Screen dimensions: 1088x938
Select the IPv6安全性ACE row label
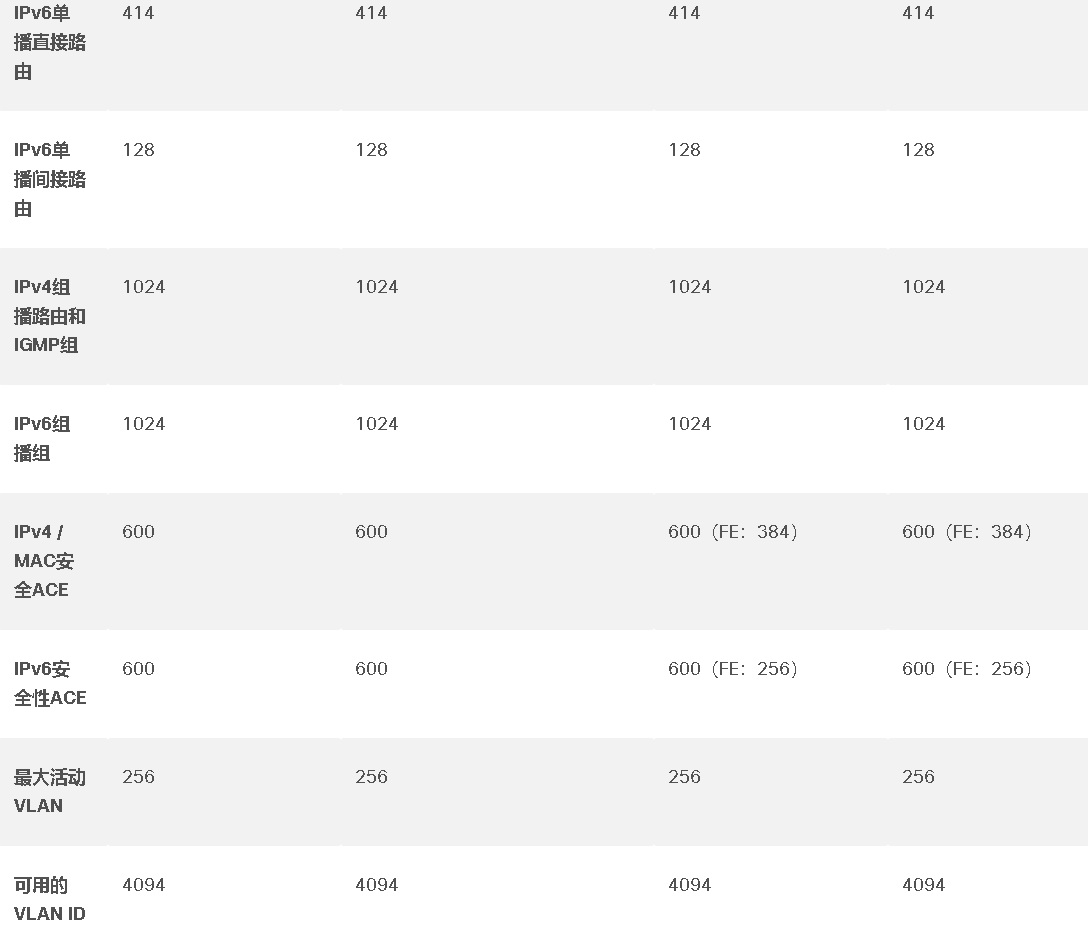point(50,683)
